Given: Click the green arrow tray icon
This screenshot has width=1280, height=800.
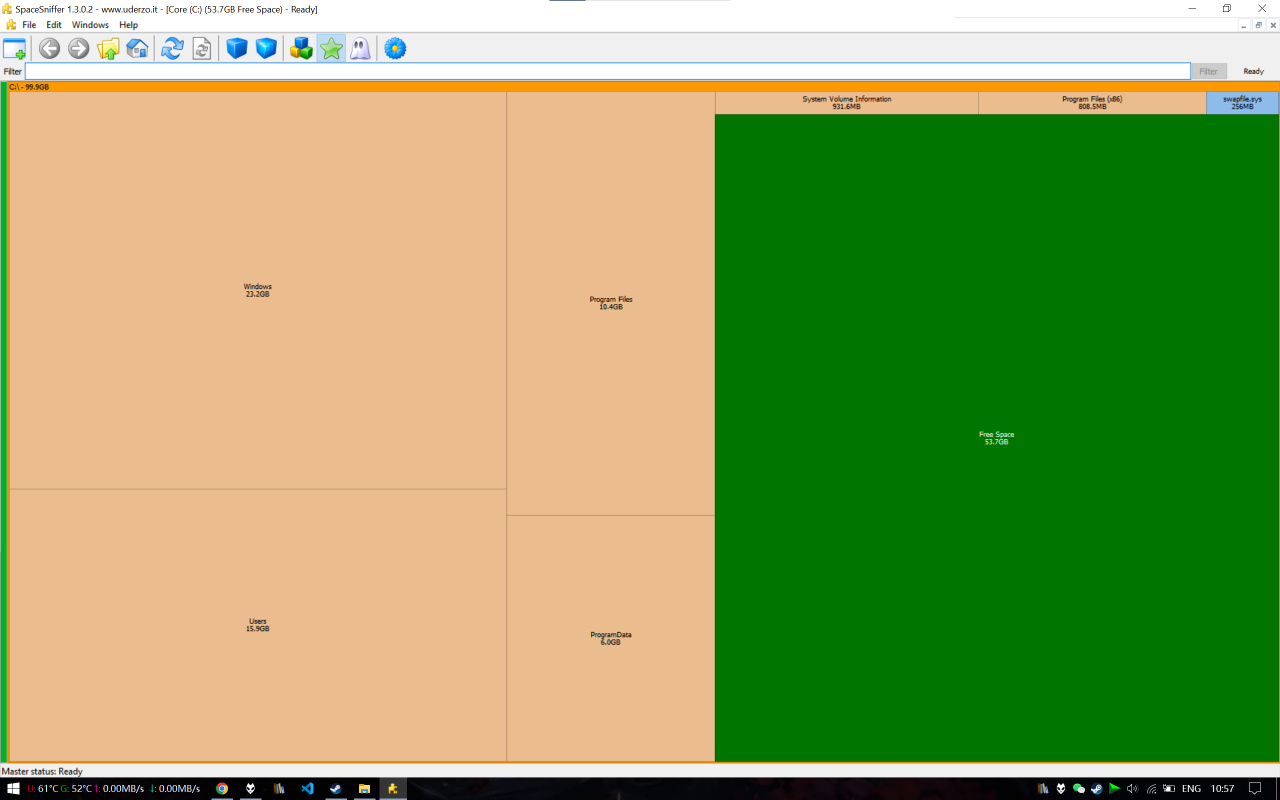Looking at the screenshot, I should coord(1114,789).
